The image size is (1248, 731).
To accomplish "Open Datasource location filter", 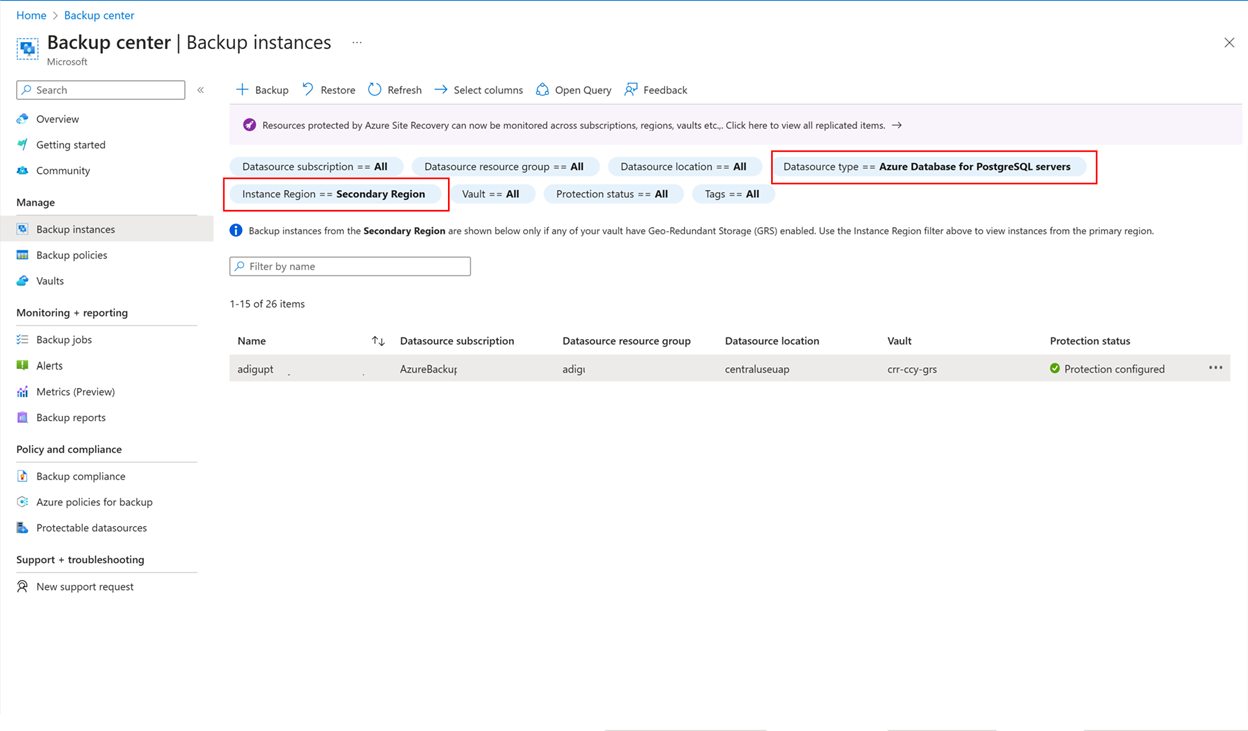I will point(683,167).
